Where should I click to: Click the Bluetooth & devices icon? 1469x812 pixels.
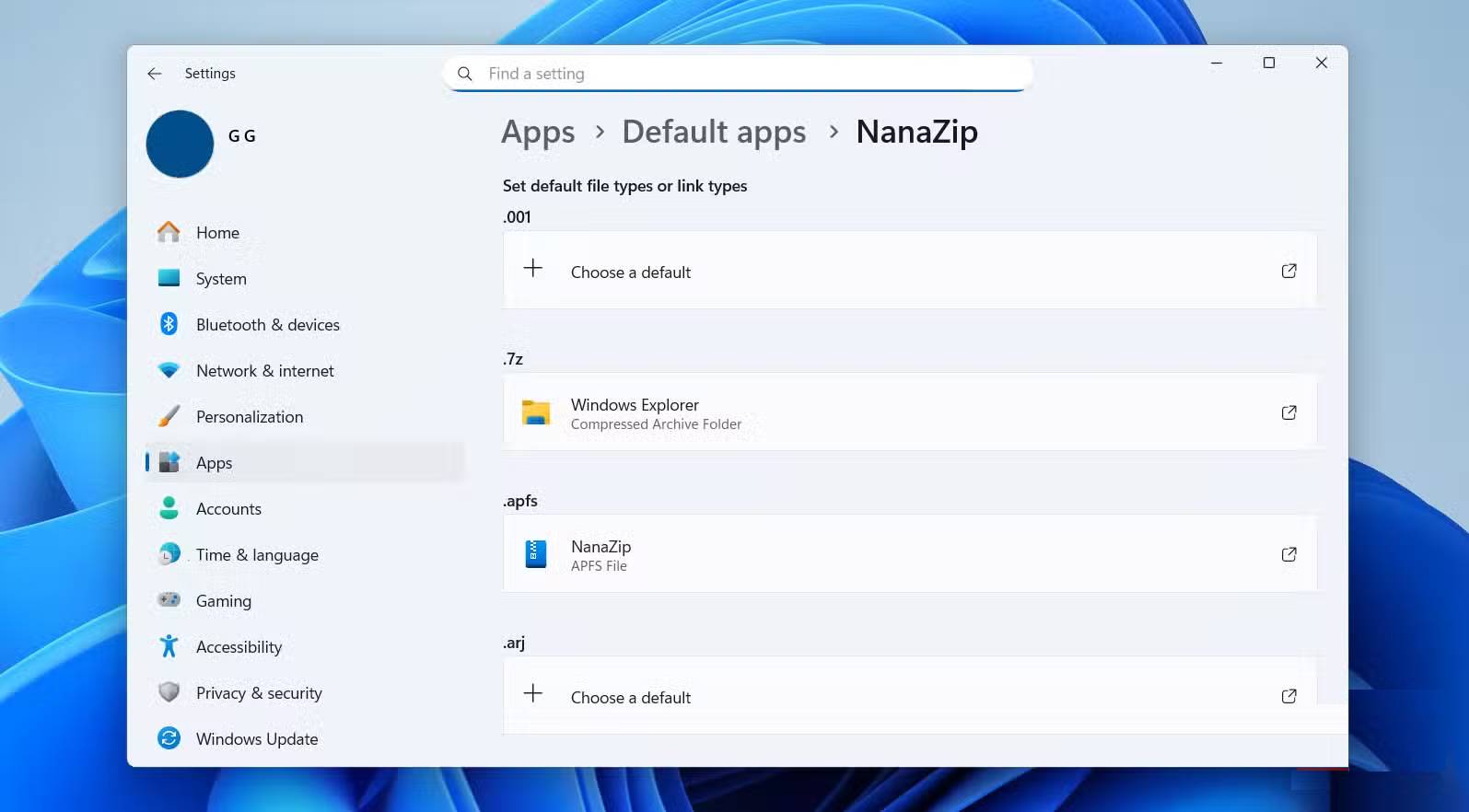[169, 324]
